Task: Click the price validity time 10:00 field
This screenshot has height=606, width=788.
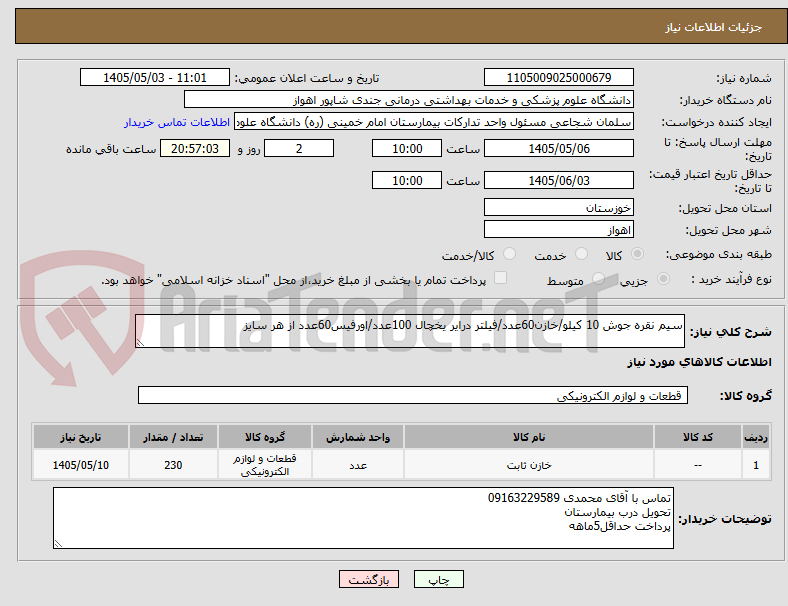Action: point(407,180)
